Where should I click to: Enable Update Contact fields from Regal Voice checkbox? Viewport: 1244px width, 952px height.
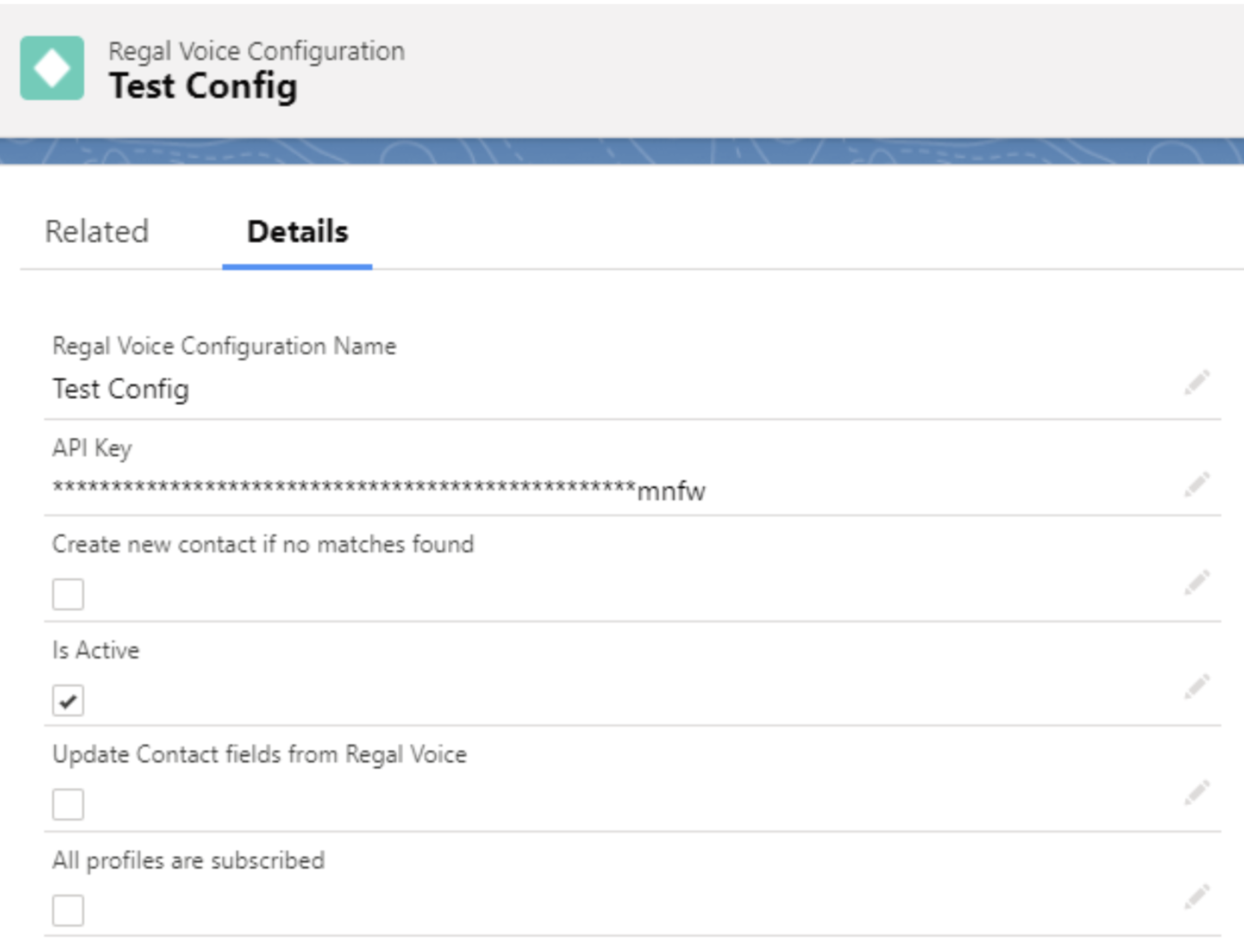coord(68,805)
